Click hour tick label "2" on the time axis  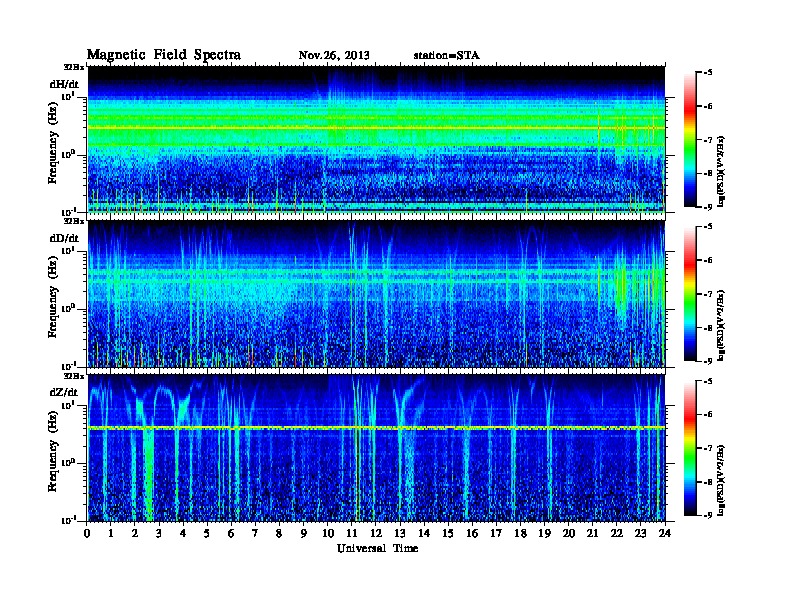click(135, 533)
